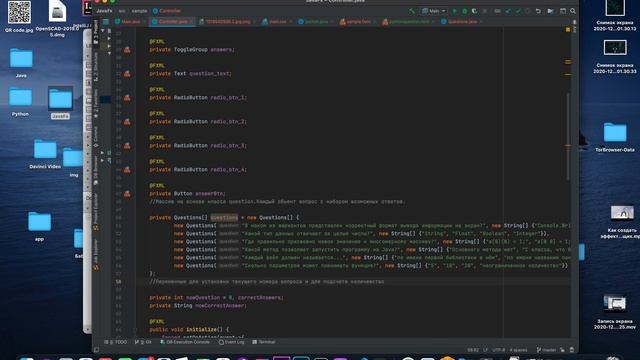
Task: Open the Запись экрана .mov file thumbnail
Action: pyautogui.click(x=615, y=312)
